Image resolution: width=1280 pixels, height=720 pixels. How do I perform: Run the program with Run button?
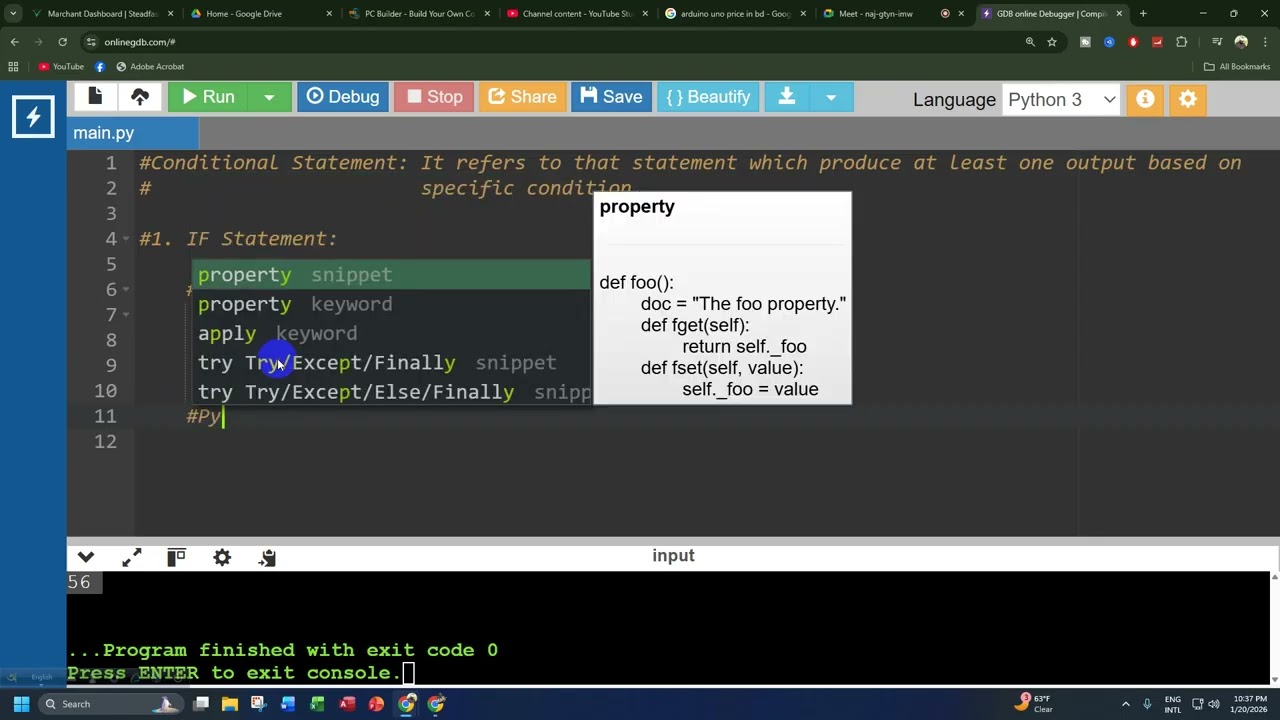pos(208,97)
